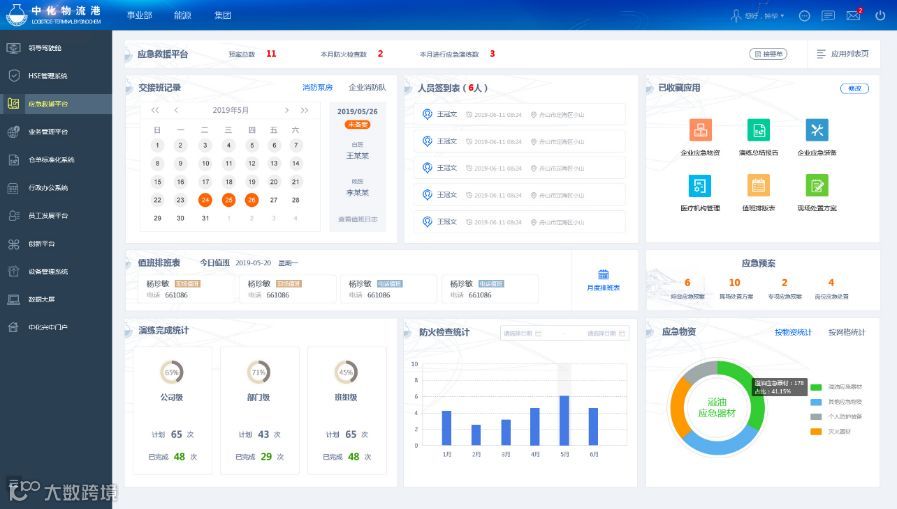Open the mail icon with badge 2

[854, 15]
